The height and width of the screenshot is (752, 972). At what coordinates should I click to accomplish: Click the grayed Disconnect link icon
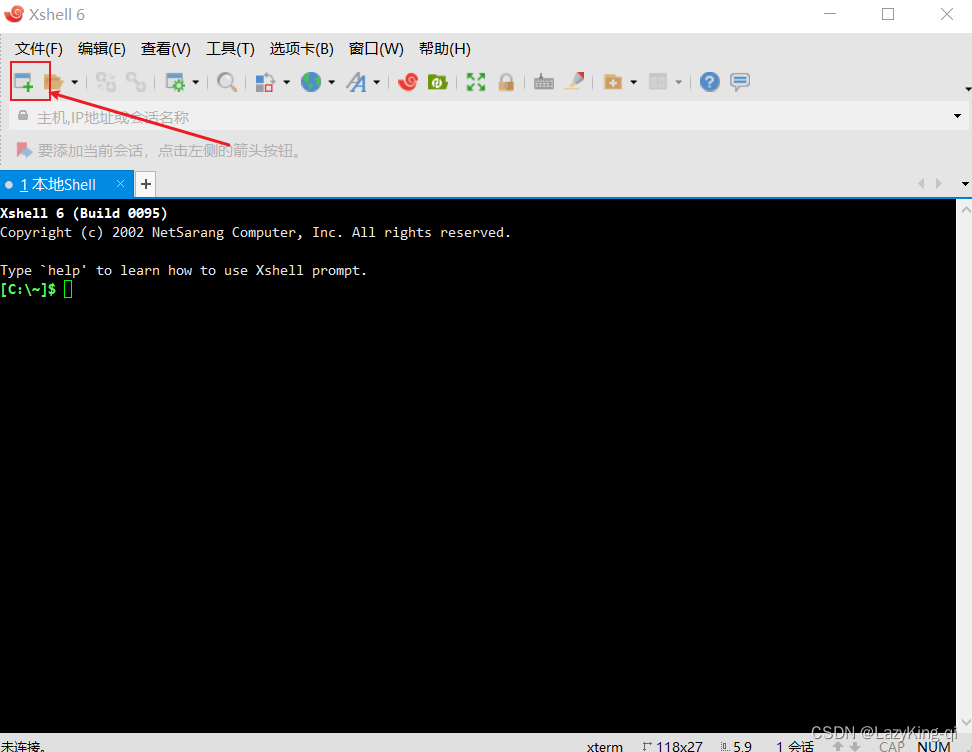pos(136,82)
